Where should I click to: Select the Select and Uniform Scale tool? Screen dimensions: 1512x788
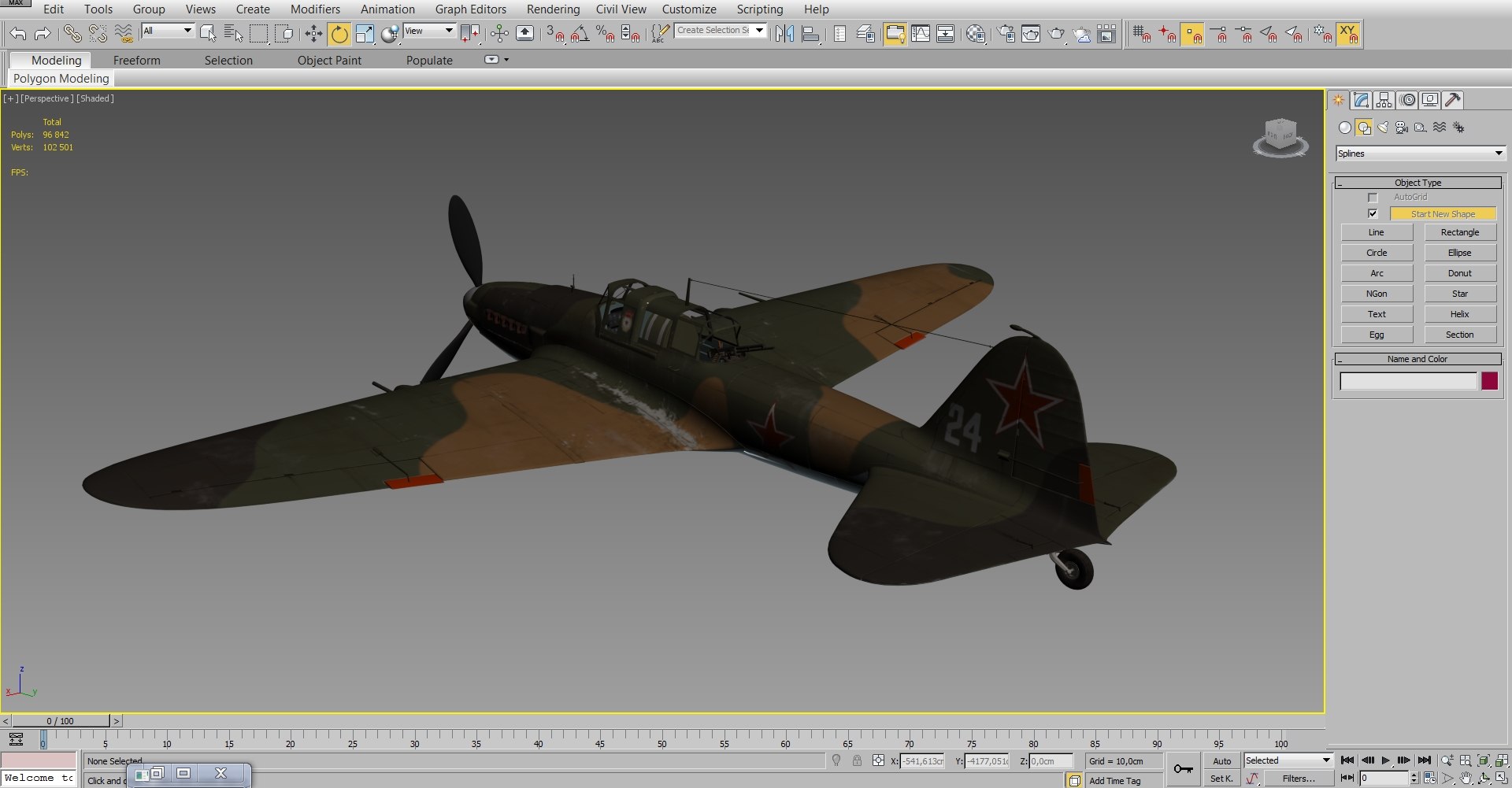[x=365, y=33]
